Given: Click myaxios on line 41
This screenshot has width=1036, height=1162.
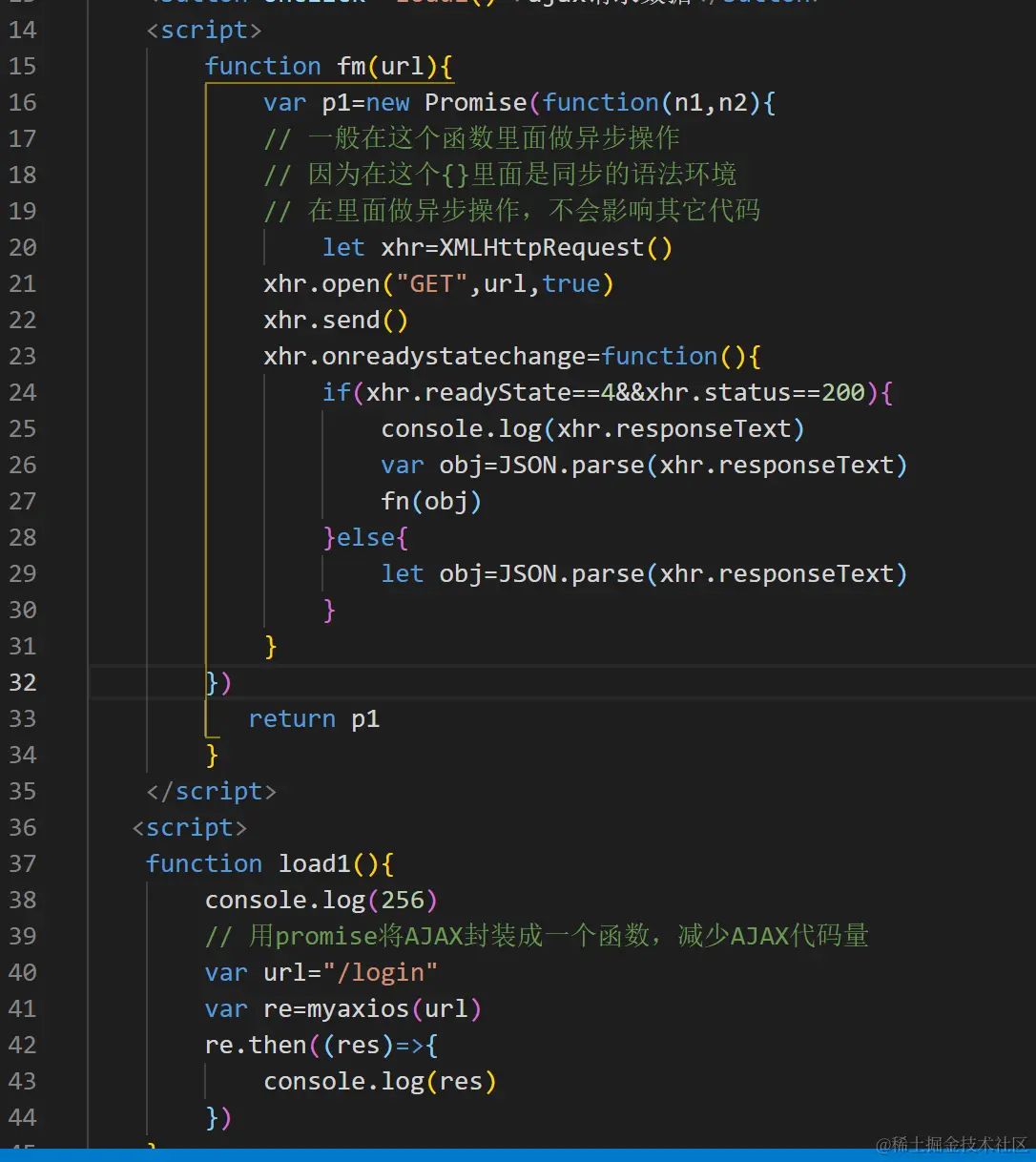Looking at the screenshot, I should coord(359,1008).
